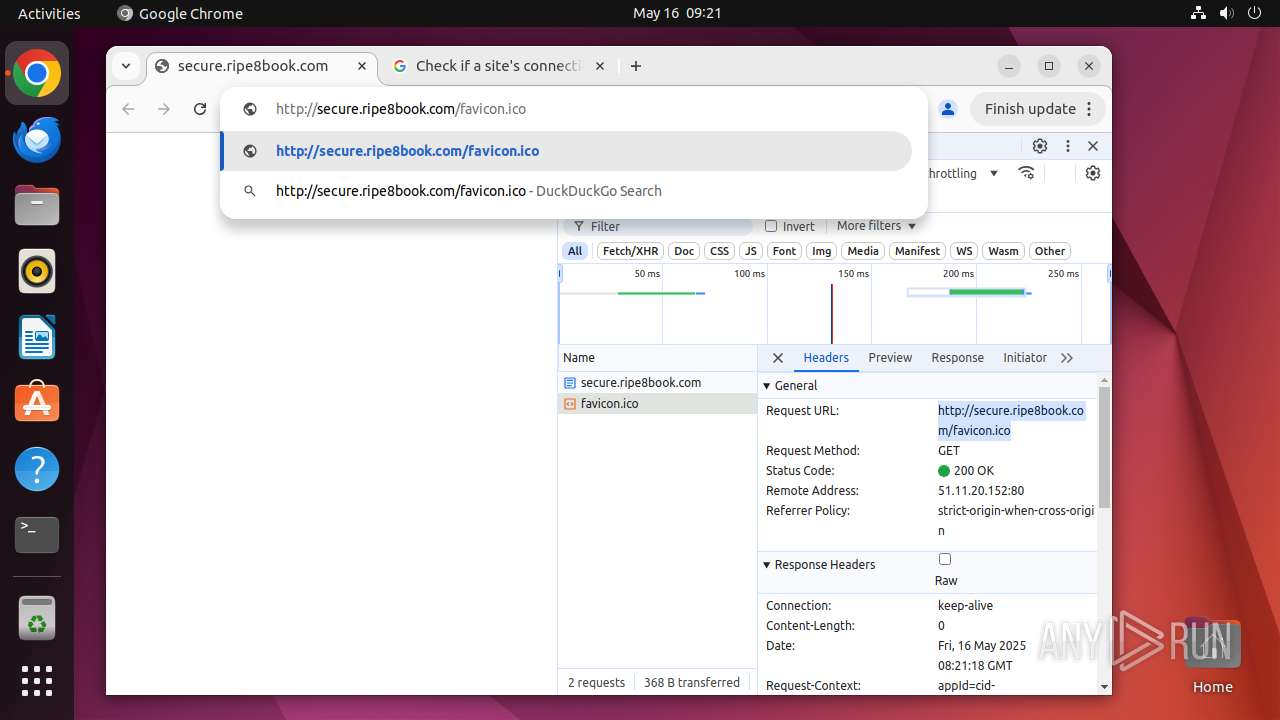This screenshot has width=1280, height=720.
Task: Open the tab search dropdown arrow
Action: [126, 66]
